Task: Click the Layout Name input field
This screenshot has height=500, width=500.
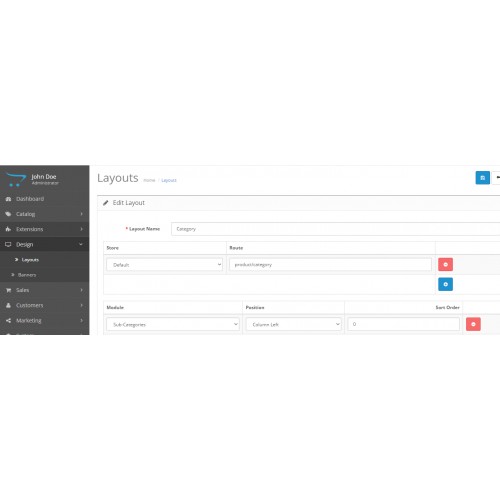Action: [335, 229]
